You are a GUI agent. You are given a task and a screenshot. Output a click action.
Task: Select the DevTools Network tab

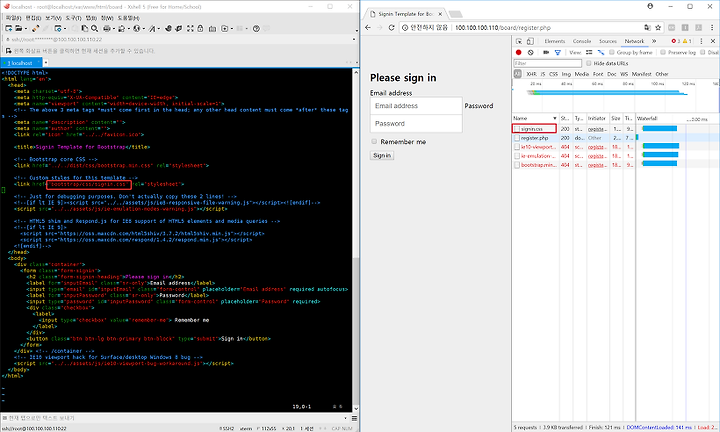(634, 41)
